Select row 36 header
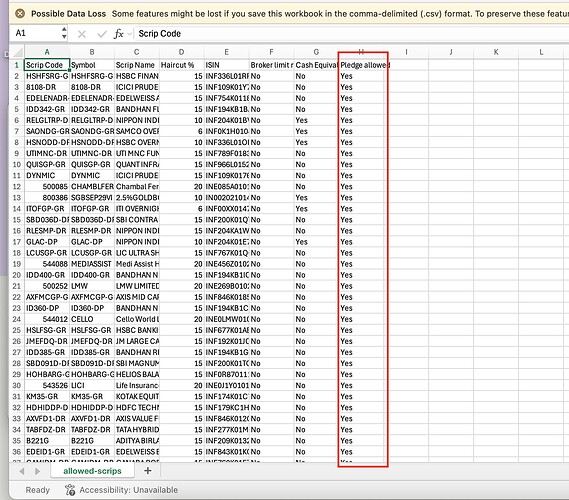 [17, 452]
